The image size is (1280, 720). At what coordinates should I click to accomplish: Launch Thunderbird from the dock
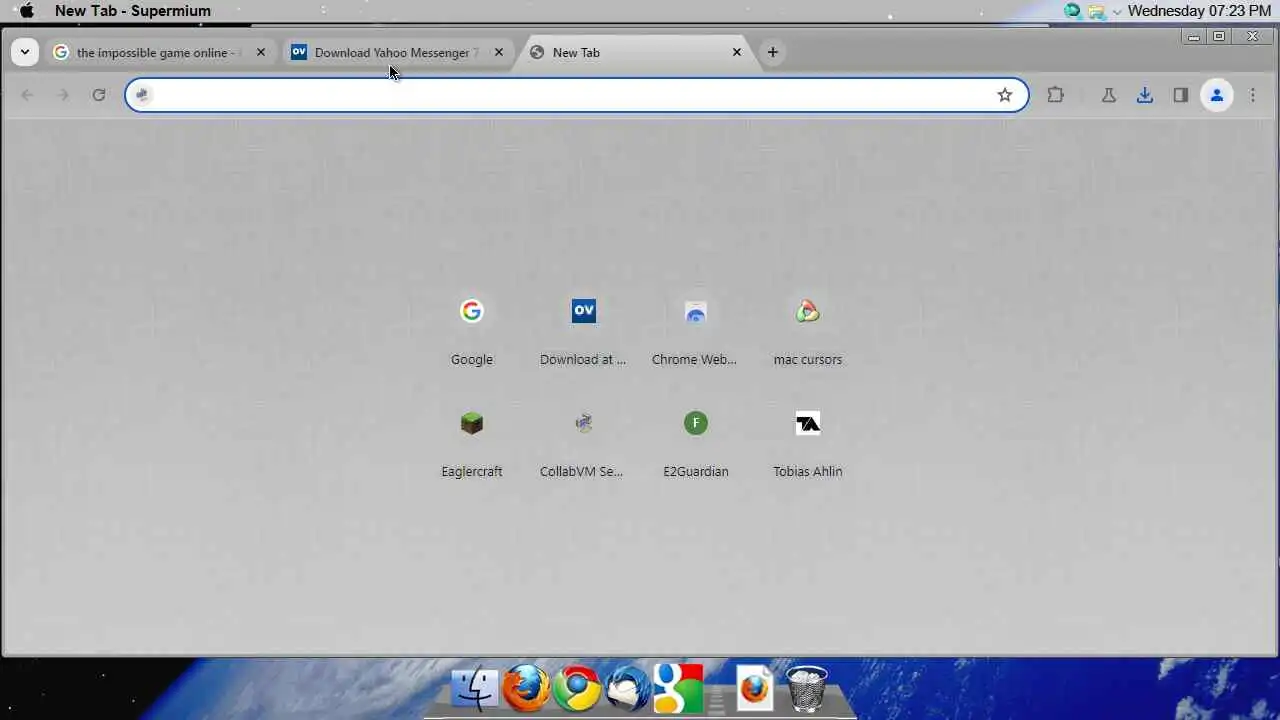pos(627,688)
